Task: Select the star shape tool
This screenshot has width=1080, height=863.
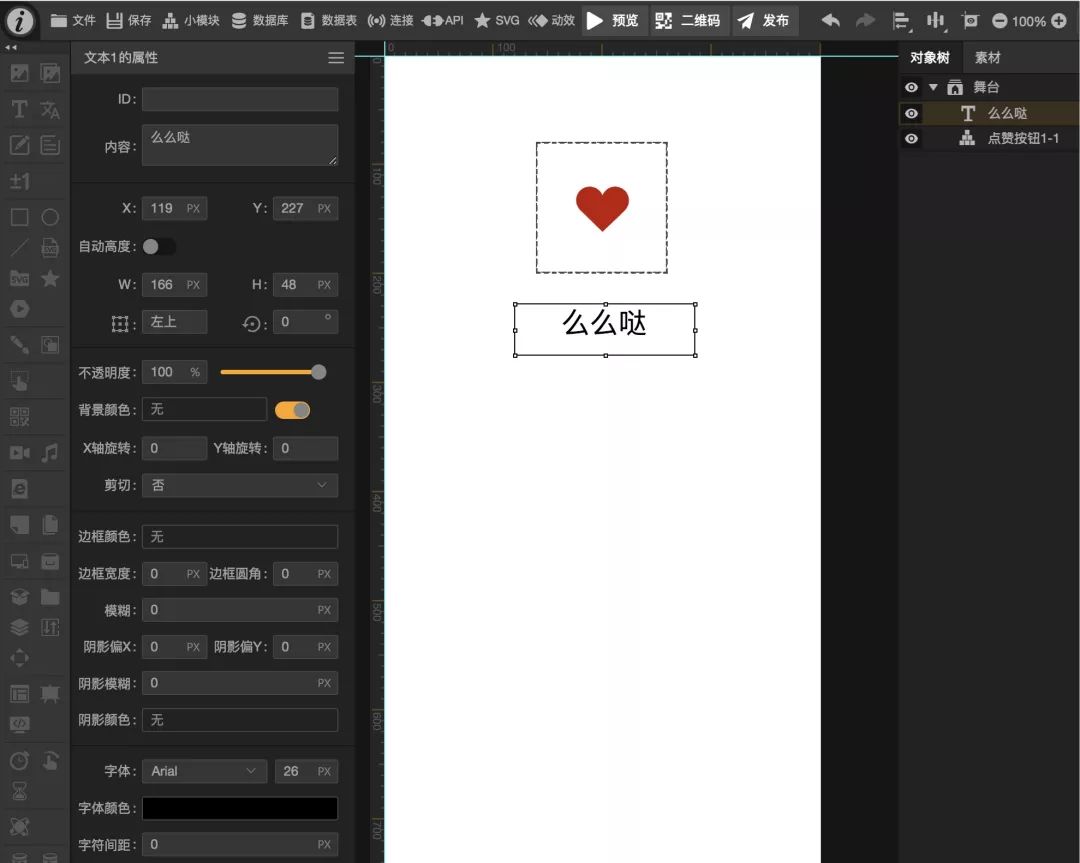Action: [x=50, y=279]
